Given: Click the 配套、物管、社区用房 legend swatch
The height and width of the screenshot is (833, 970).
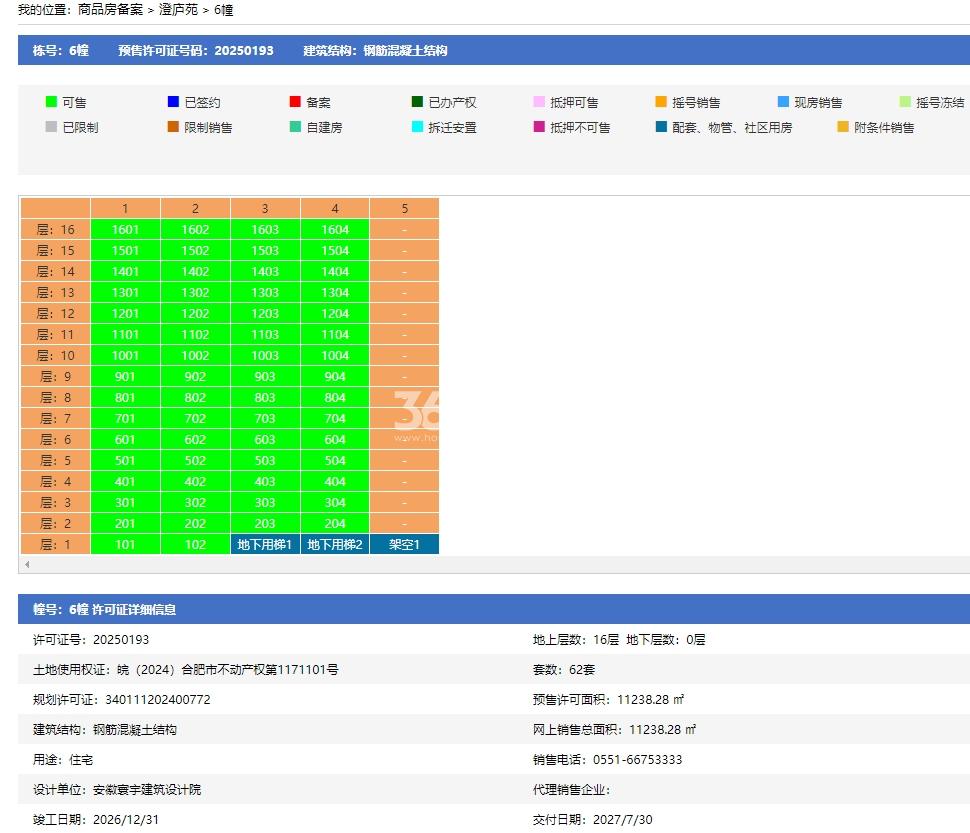Looking at the screenshot, I should 661,126.
